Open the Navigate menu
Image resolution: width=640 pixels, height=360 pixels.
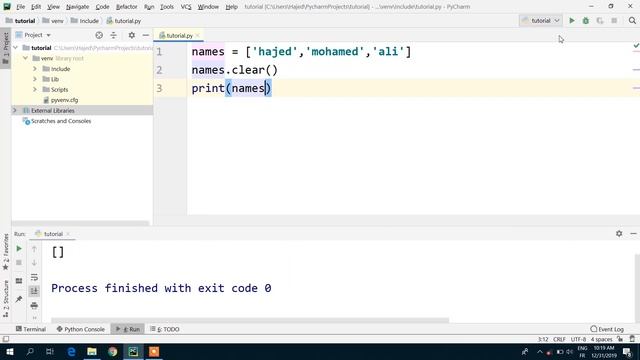[77, 7]
